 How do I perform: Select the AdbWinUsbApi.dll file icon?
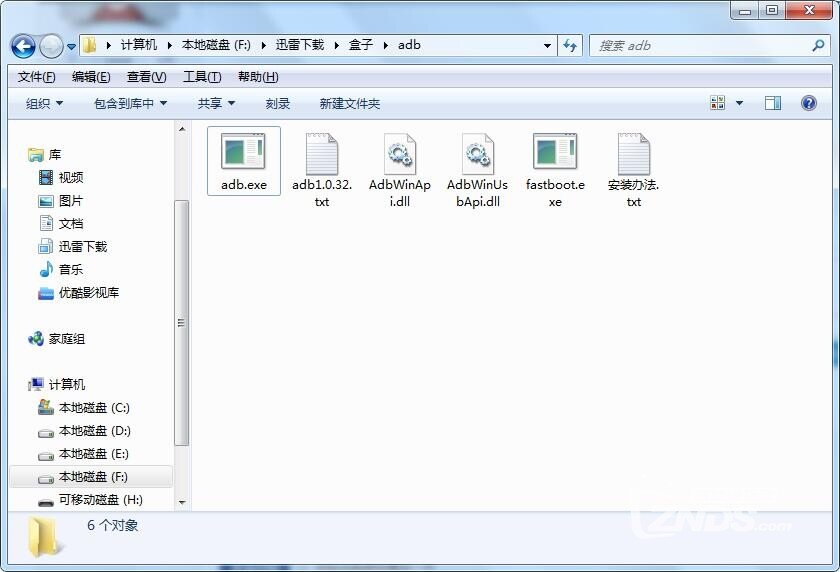click(477, 153)
